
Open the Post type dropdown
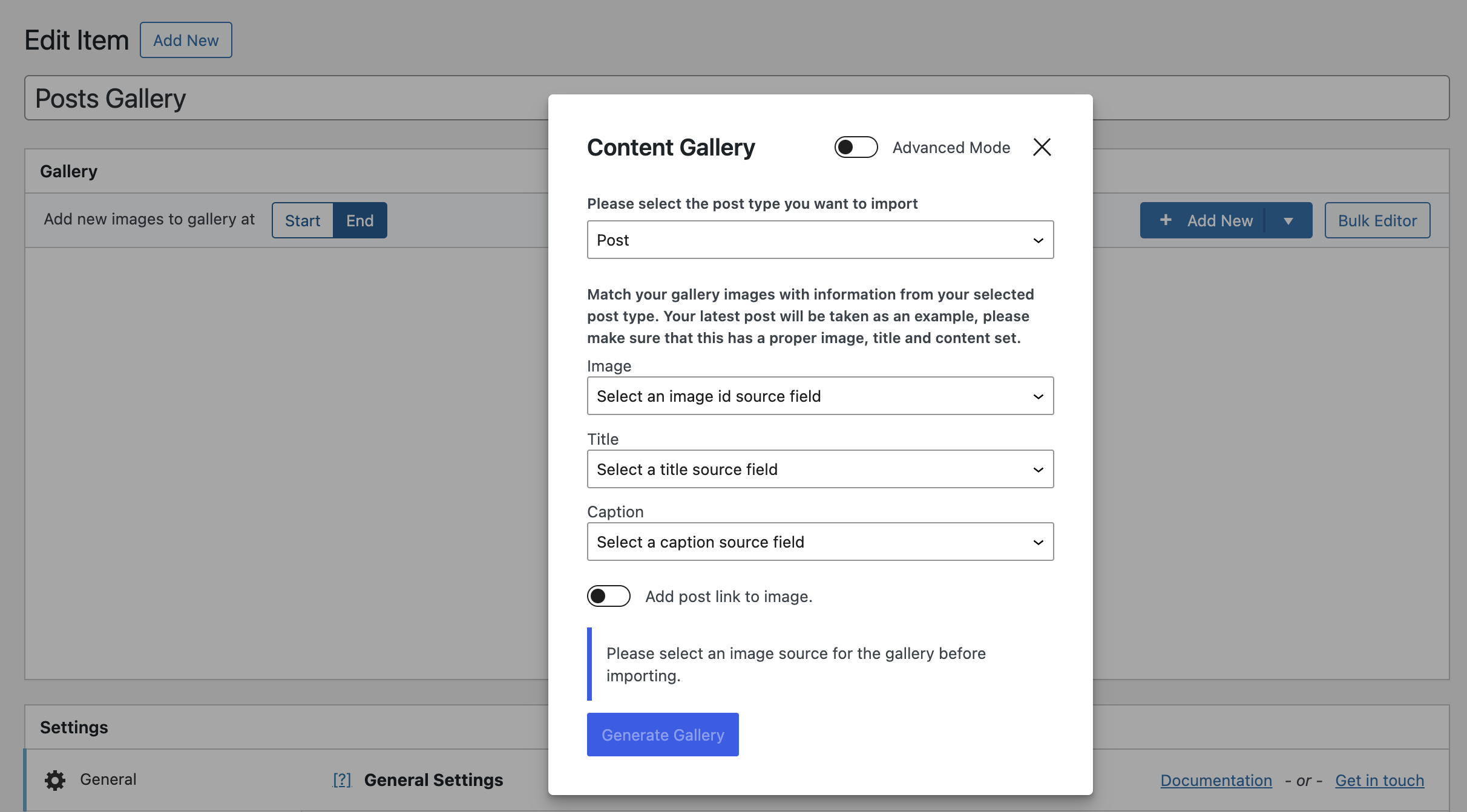[x=820, y=240]
